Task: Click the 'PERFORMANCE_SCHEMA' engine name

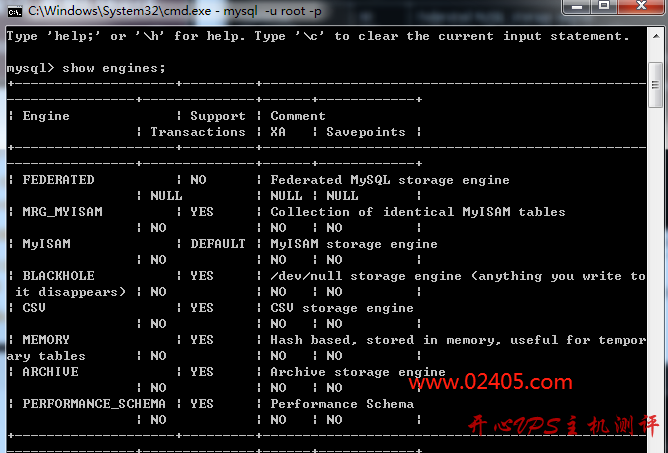Action: coord(94,404)
